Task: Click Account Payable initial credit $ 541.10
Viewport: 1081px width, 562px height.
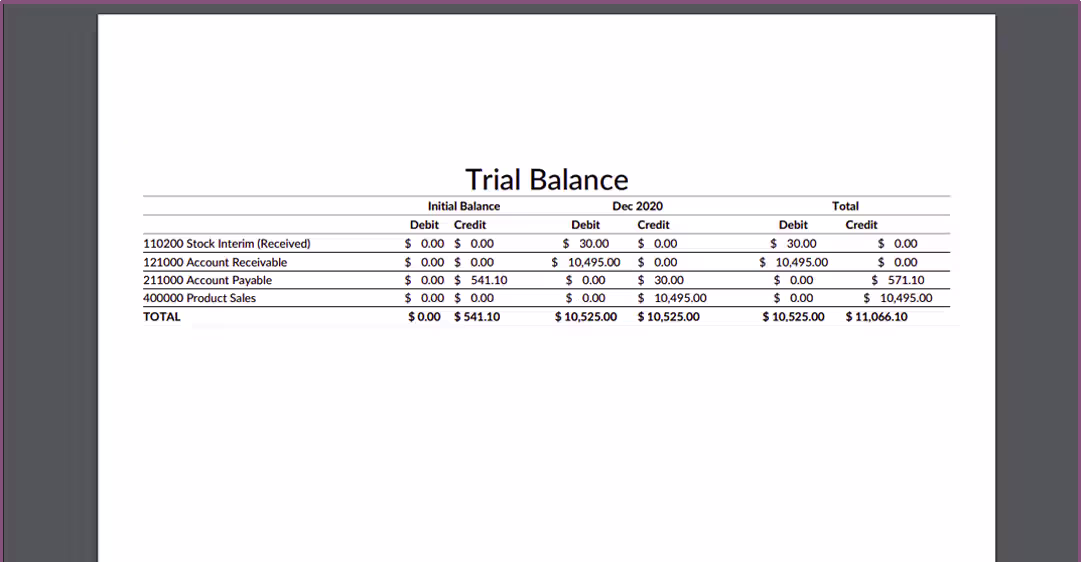Action: 481,280
